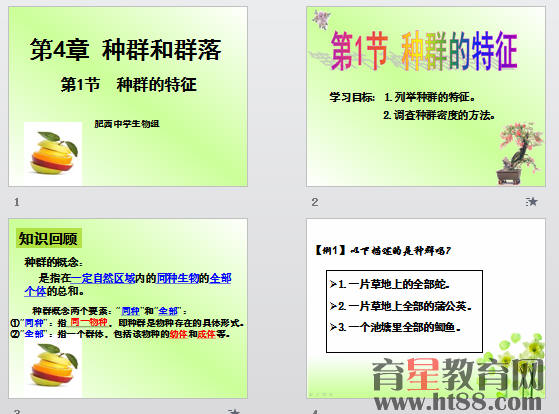Select the slide 4 thumbnail with 例1 question
This screenshot has width=559, height=414.
[x=426, y=308]
